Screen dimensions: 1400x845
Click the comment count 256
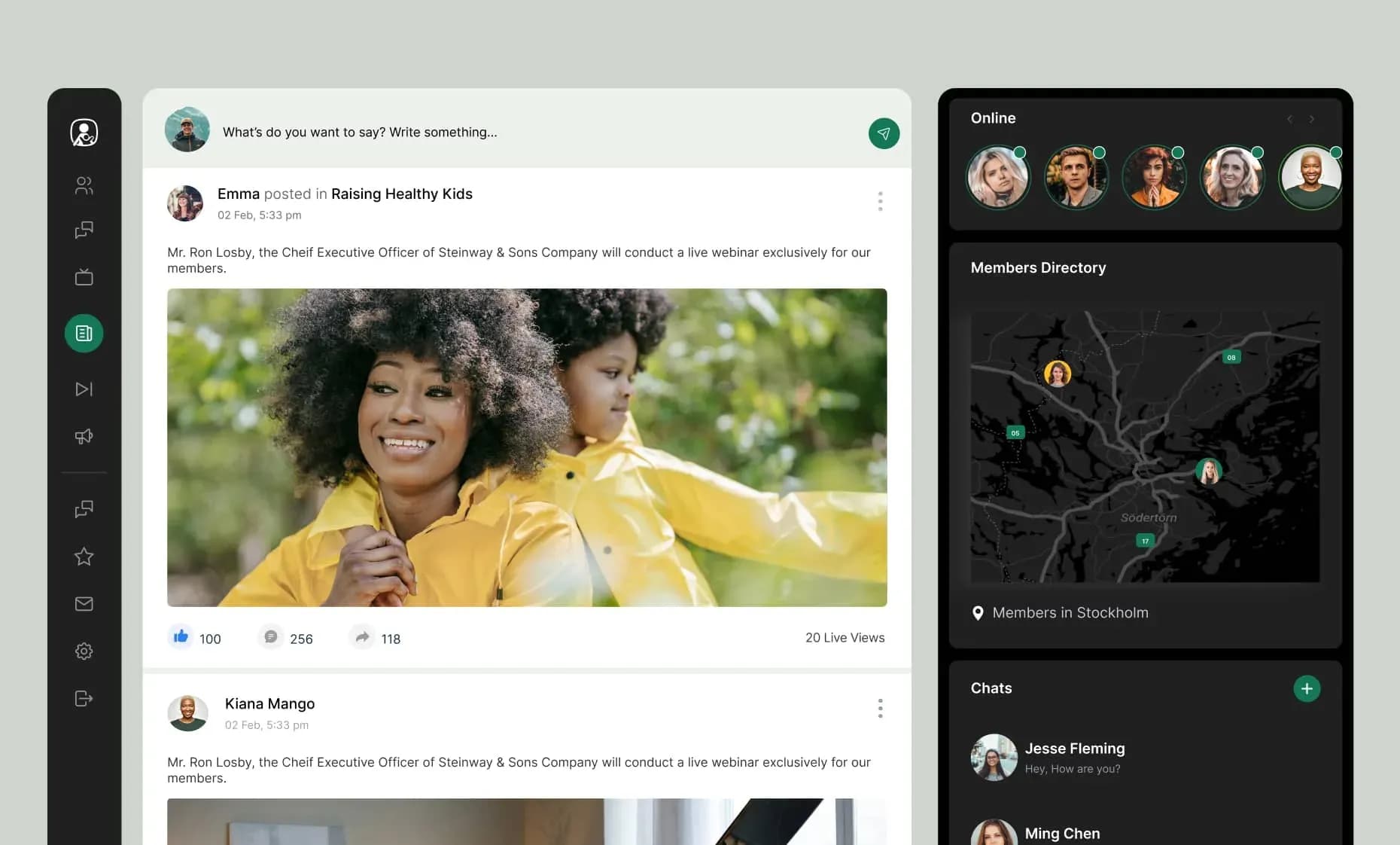[301, 639]
